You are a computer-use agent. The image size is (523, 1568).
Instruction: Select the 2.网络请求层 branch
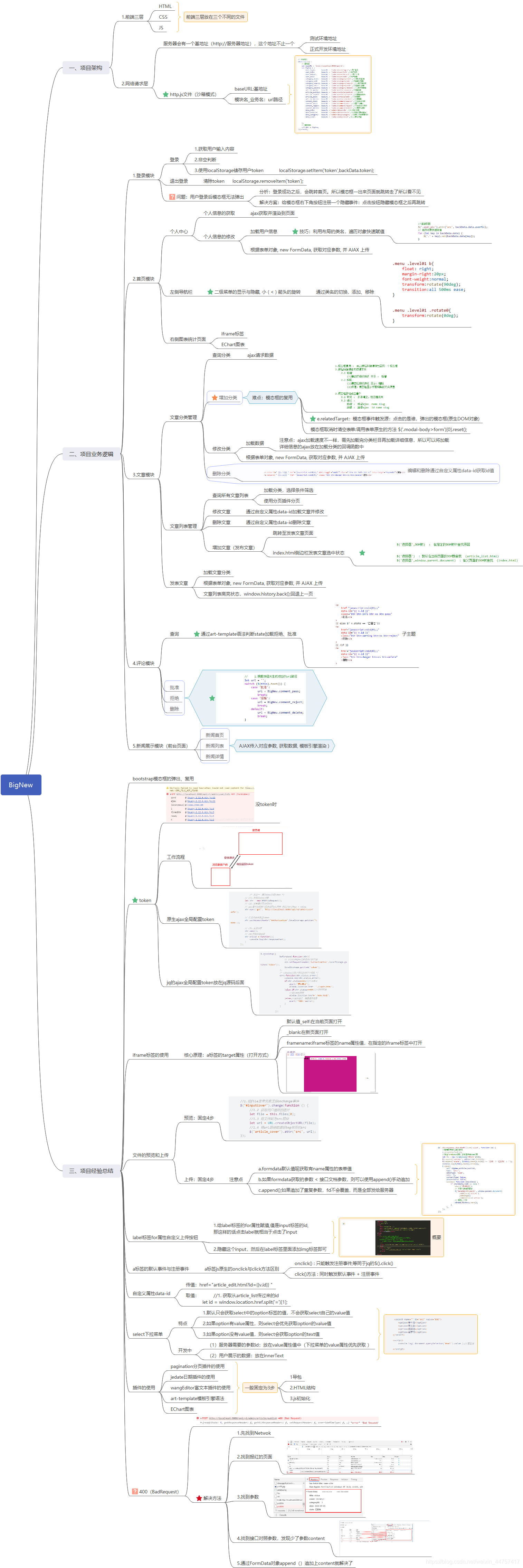pos(135,83)
